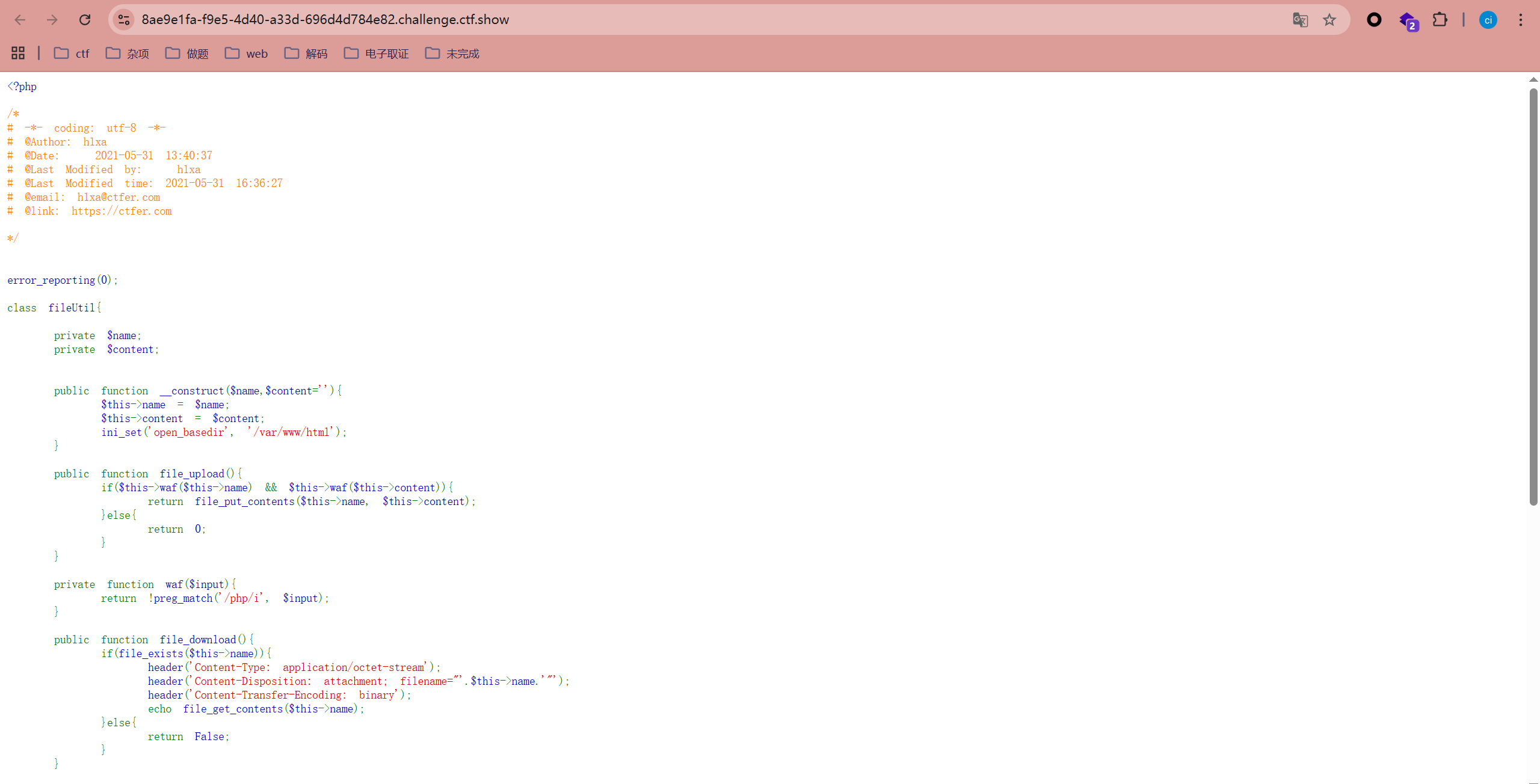This screenshot has width=1540, height=784.
Task: Click the translate page icon
Action: click(x=1300, y=20)
